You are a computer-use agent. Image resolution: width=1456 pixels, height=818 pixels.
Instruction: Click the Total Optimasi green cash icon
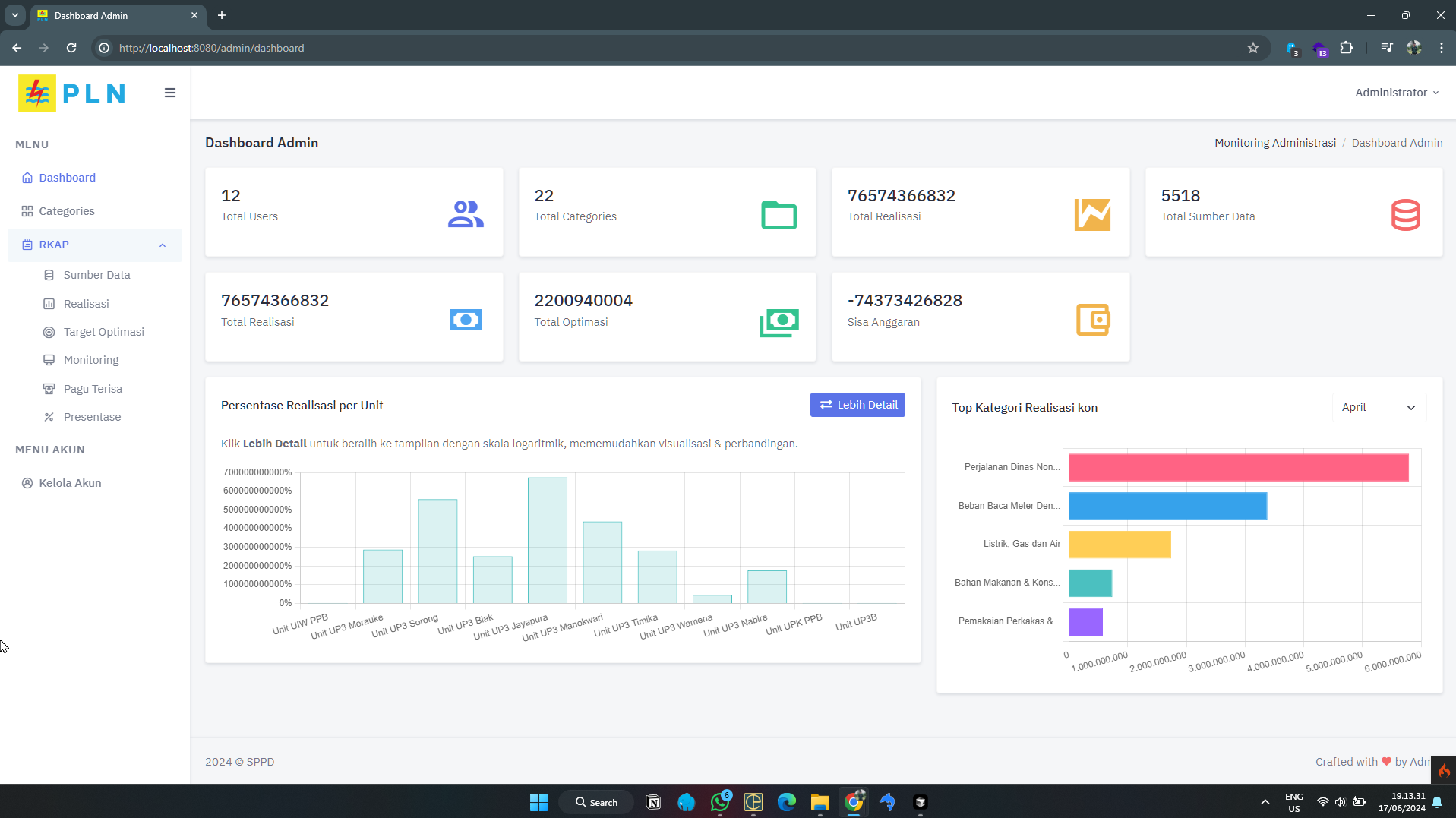779,323
